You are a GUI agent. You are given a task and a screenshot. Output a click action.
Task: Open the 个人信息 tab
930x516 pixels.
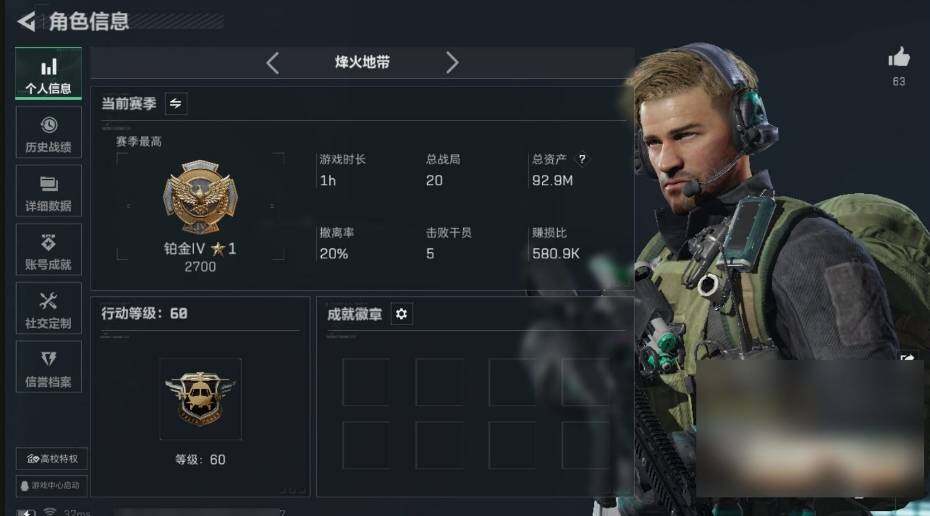coord(49,74)
